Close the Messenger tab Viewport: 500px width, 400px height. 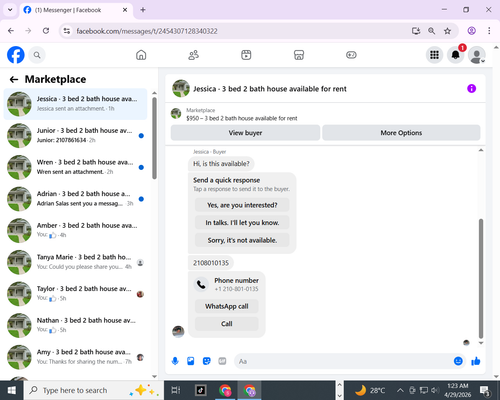pos(125,10)
